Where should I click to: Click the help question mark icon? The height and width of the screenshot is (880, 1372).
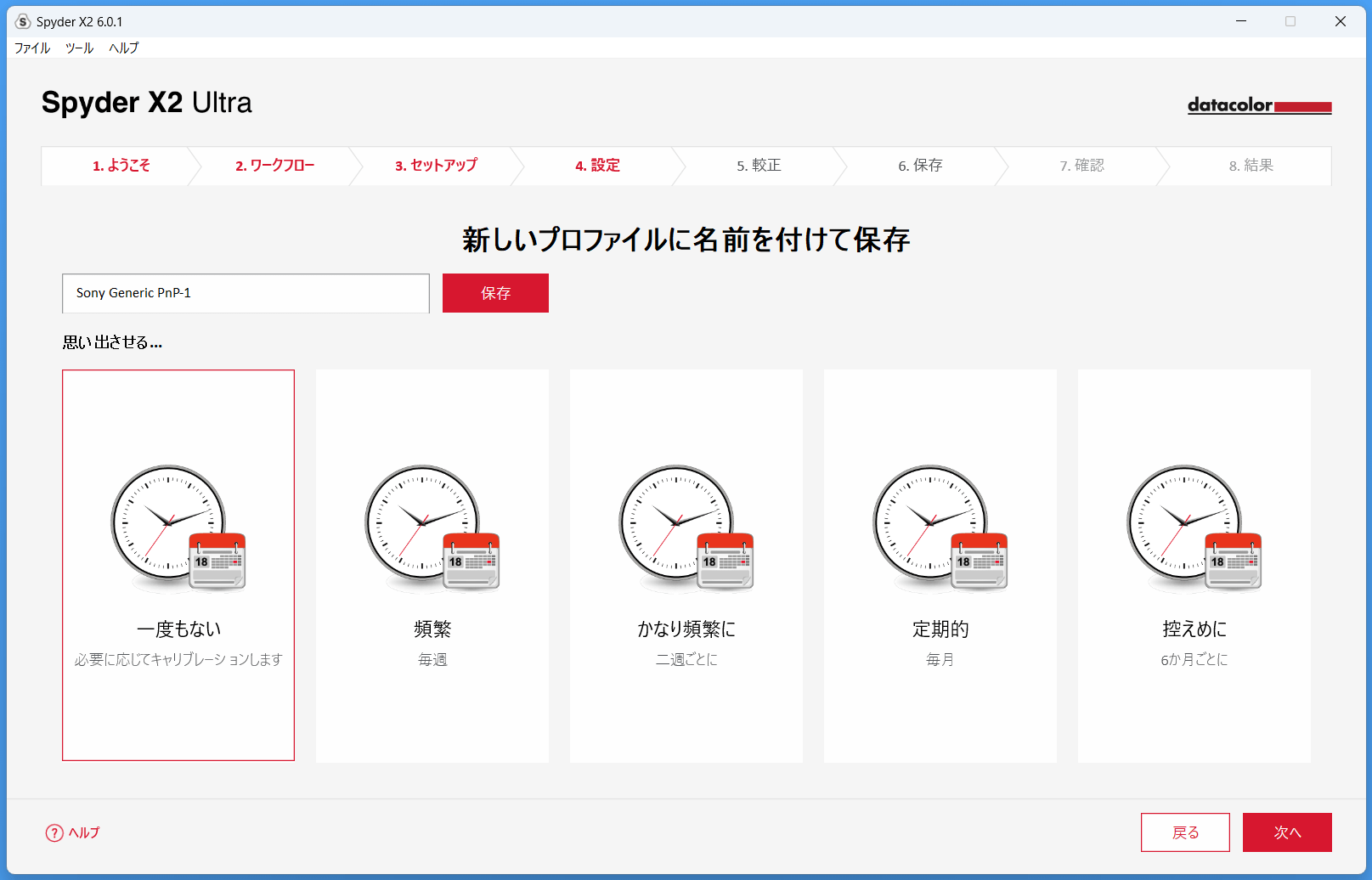pos(54,833)
